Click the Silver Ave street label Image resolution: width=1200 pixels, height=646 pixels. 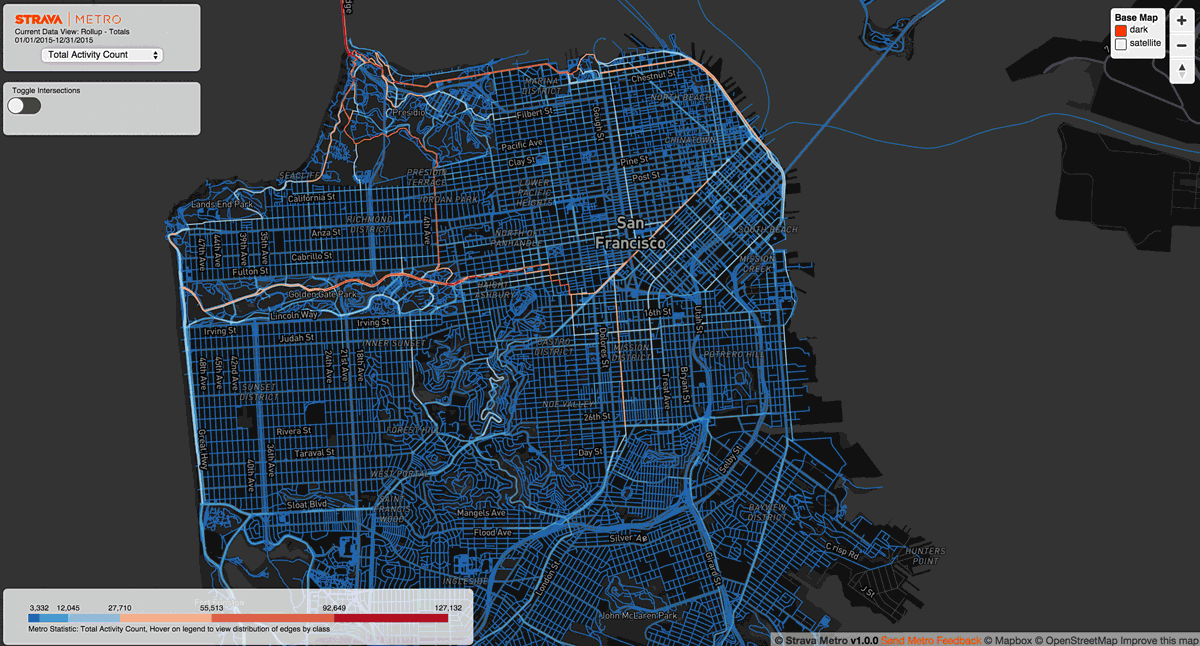tap(629, 538)
